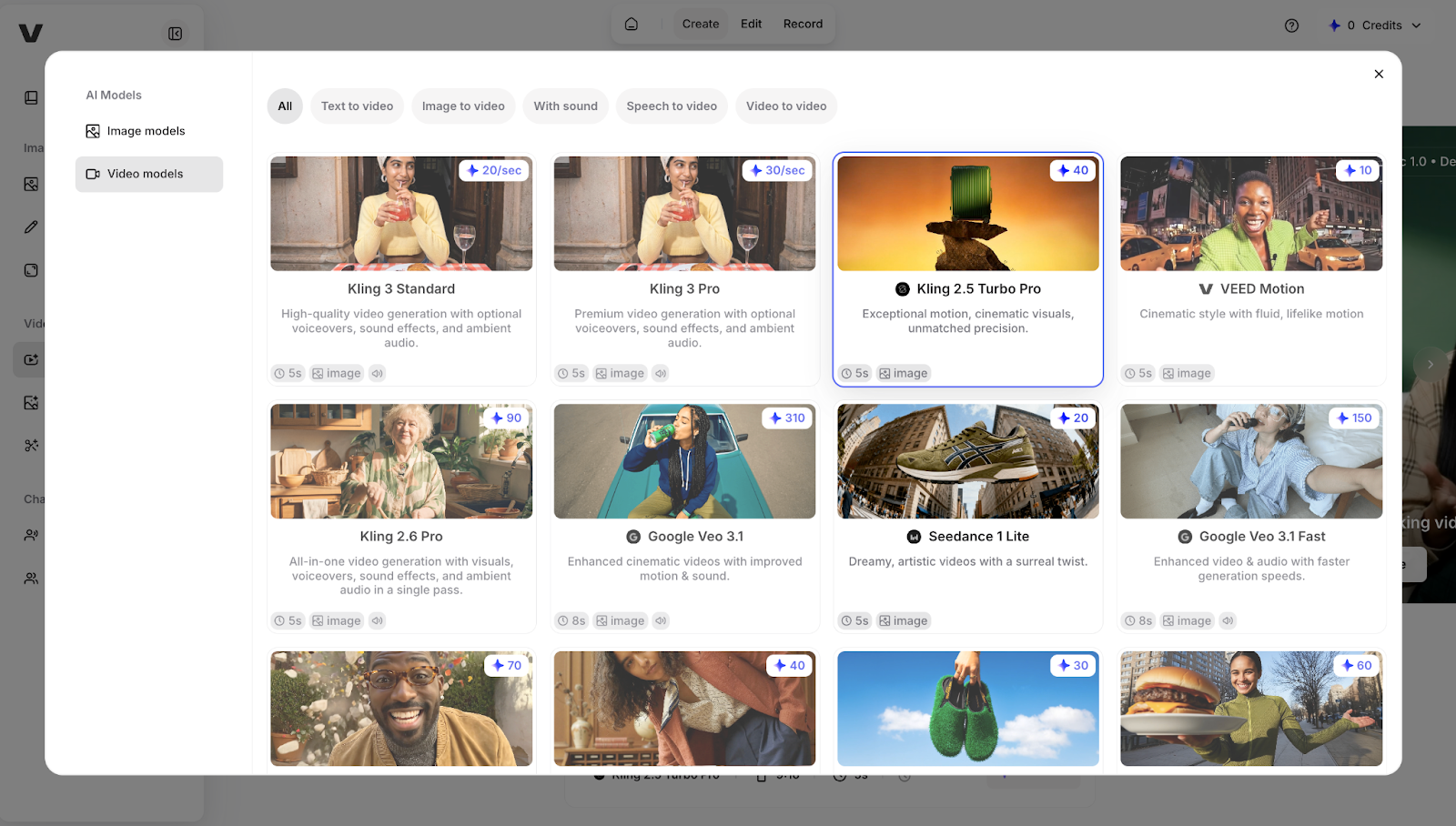Click the 30/sec credits badge

click(777, 170)
